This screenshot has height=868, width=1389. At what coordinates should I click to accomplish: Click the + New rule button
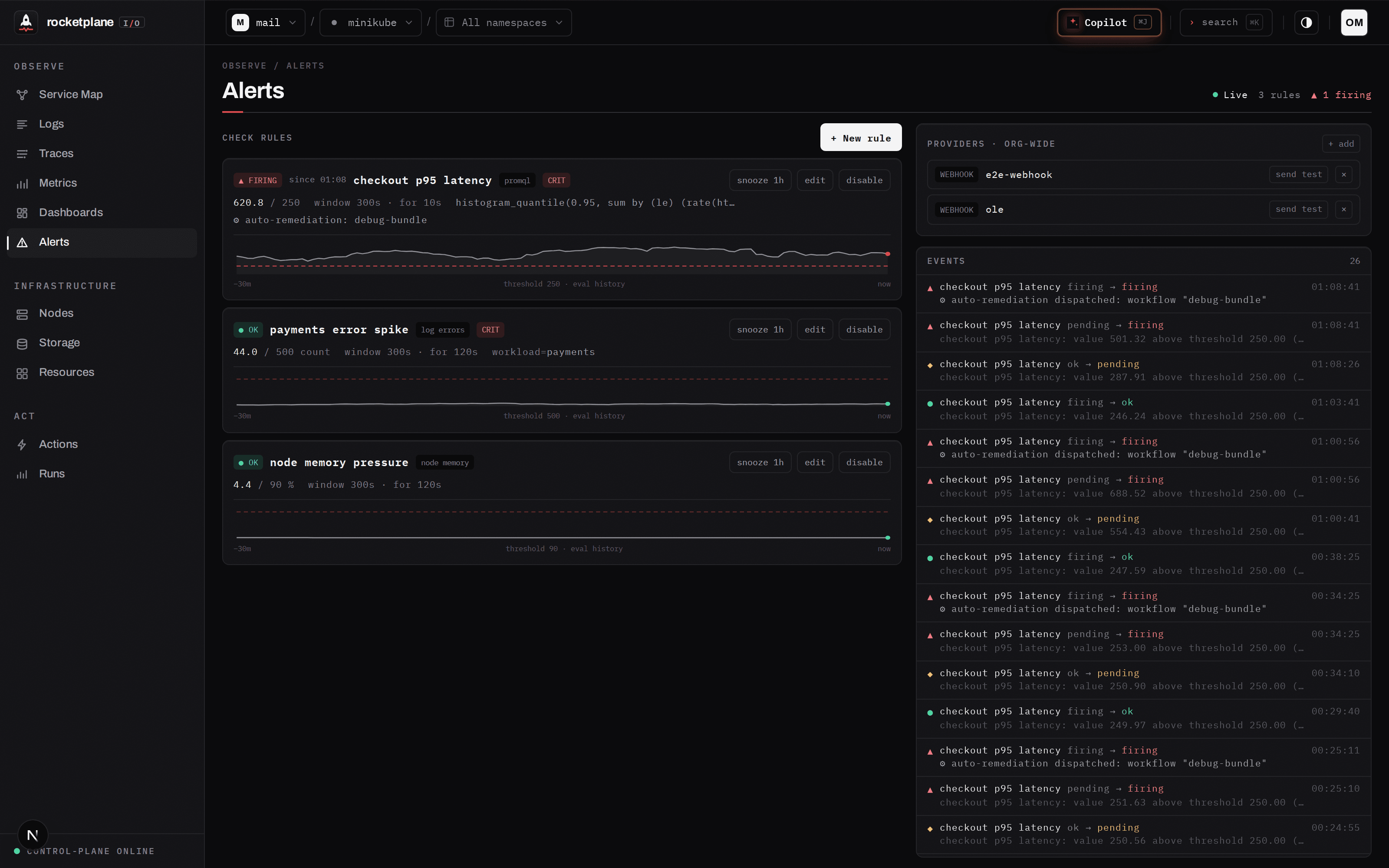[860, 138]
